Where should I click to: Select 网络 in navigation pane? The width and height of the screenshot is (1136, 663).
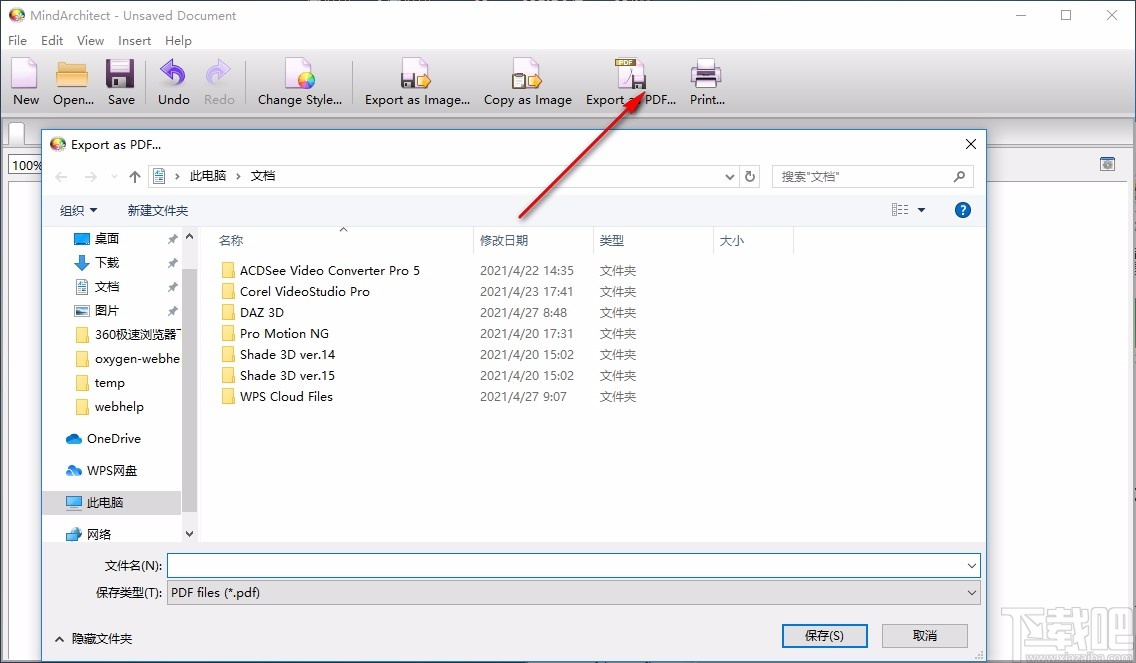(x=89, y=534)
